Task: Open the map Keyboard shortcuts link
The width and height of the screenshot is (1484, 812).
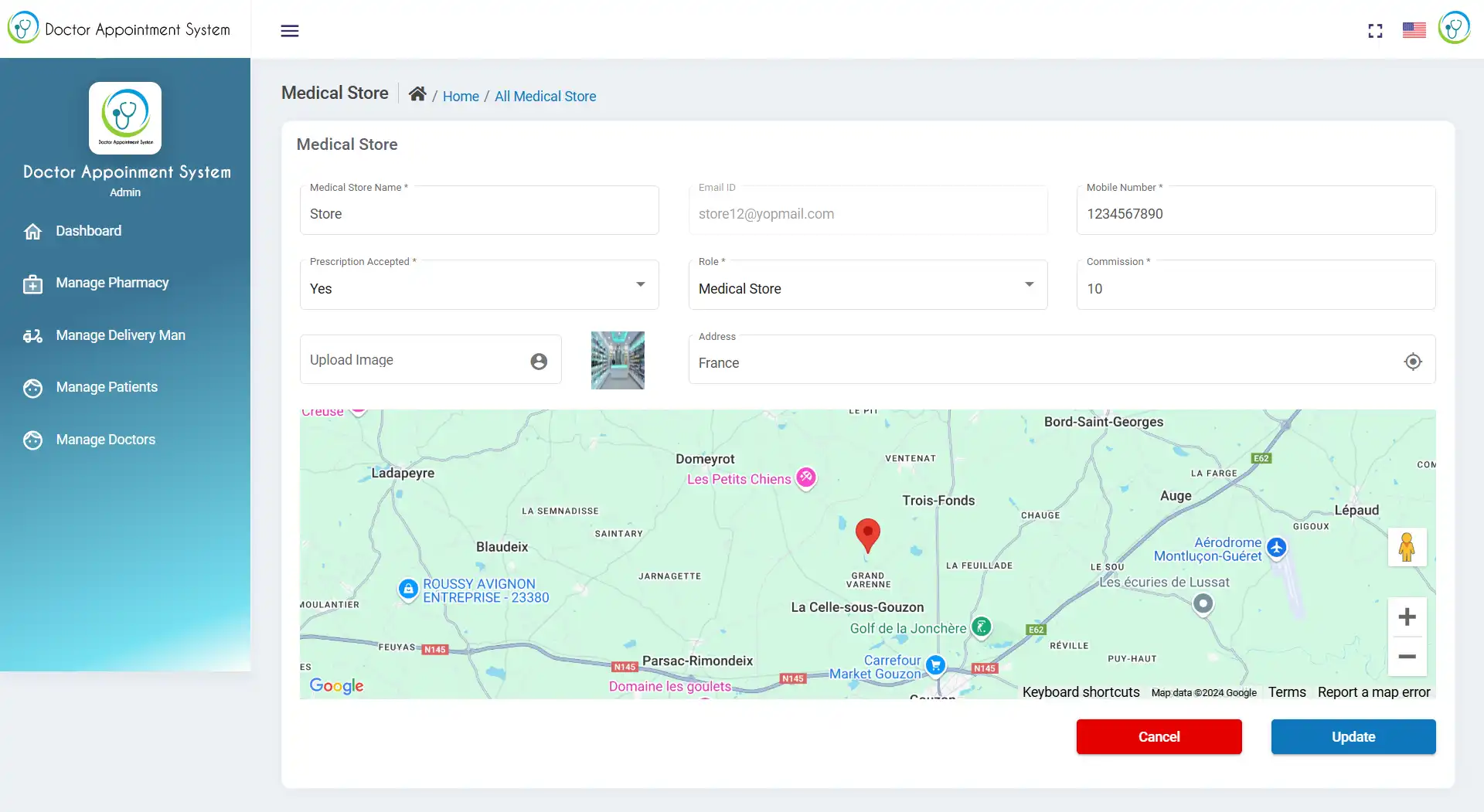Action: (1081, 692)
